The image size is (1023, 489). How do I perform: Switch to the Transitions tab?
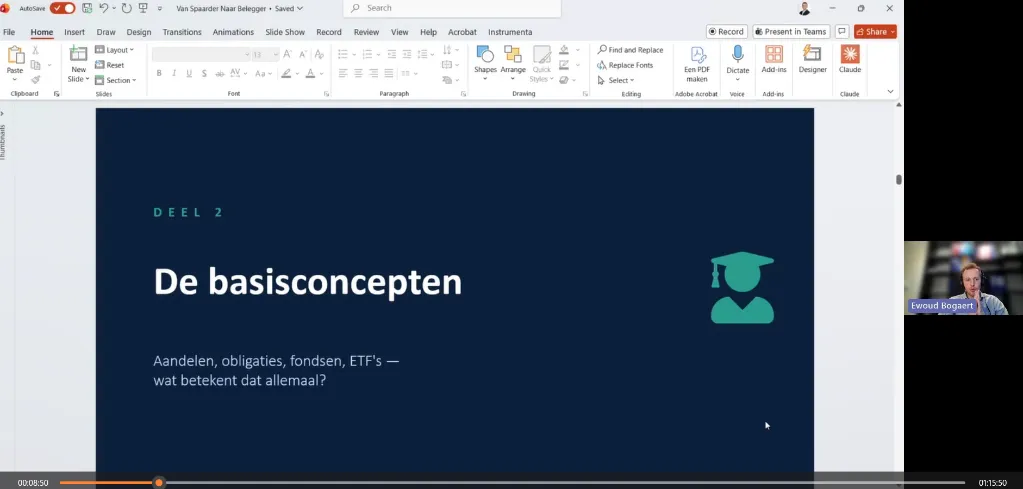[x=182, y=32]
